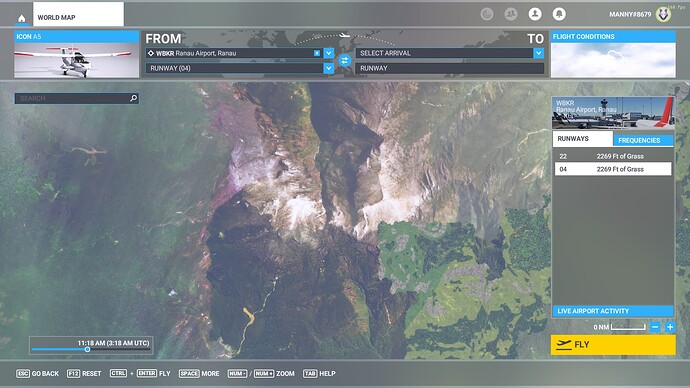Click the search magnifier icon

click(x=134, y=98)
